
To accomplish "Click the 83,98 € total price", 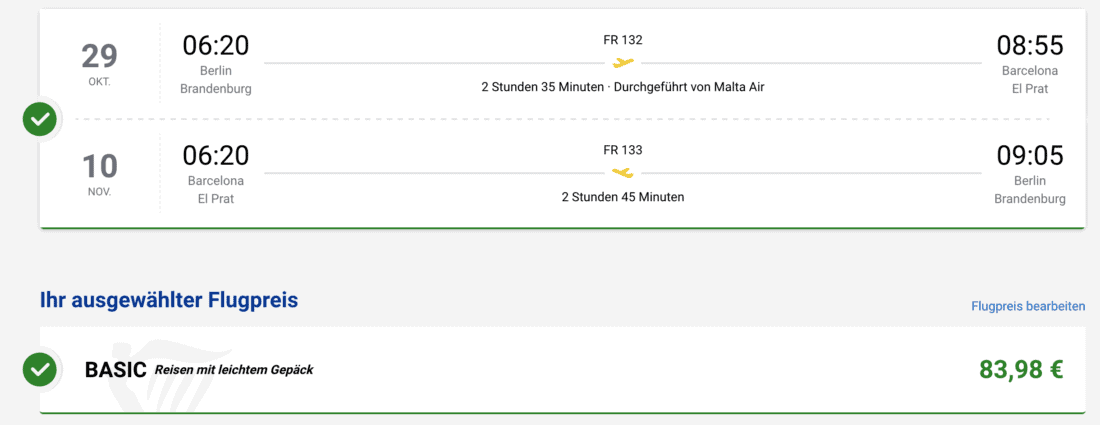I will pyautogui.click(x=1021, y=370).
